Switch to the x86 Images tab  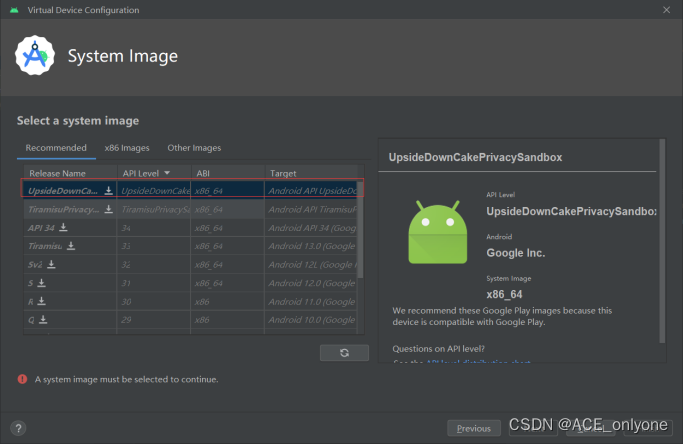click(x=127, y=148)
